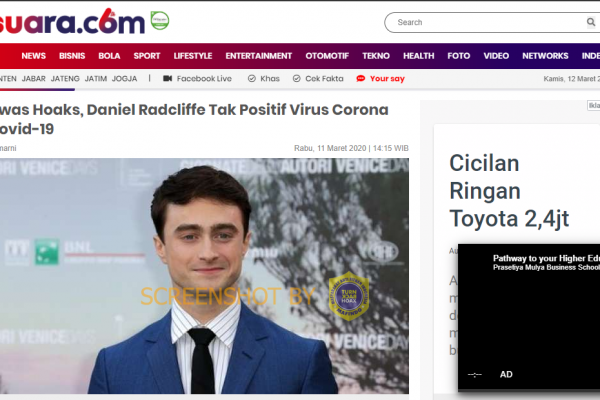Click the Khas checkmark icon
The image size is (600, 400).
tap(251, 78)
